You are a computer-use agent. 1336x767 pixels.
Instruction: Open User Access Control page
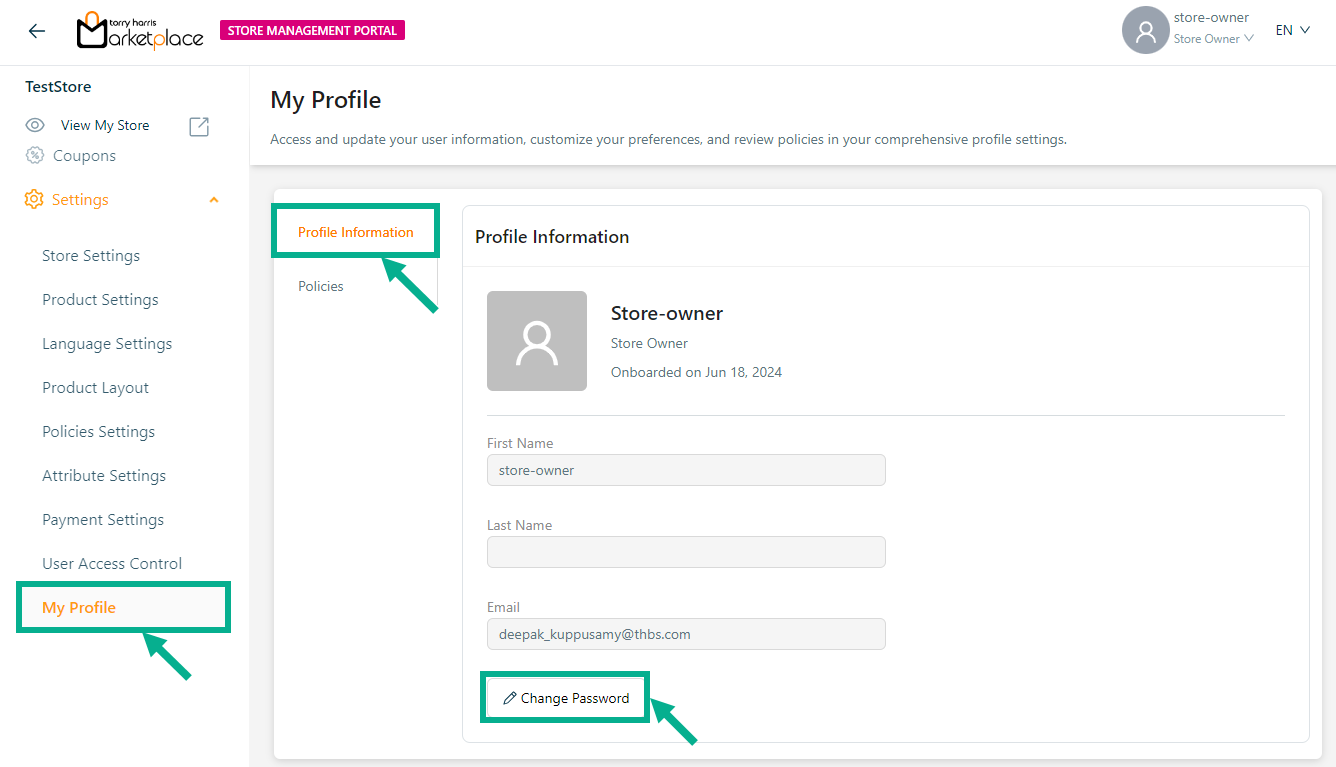pos(112,564)
